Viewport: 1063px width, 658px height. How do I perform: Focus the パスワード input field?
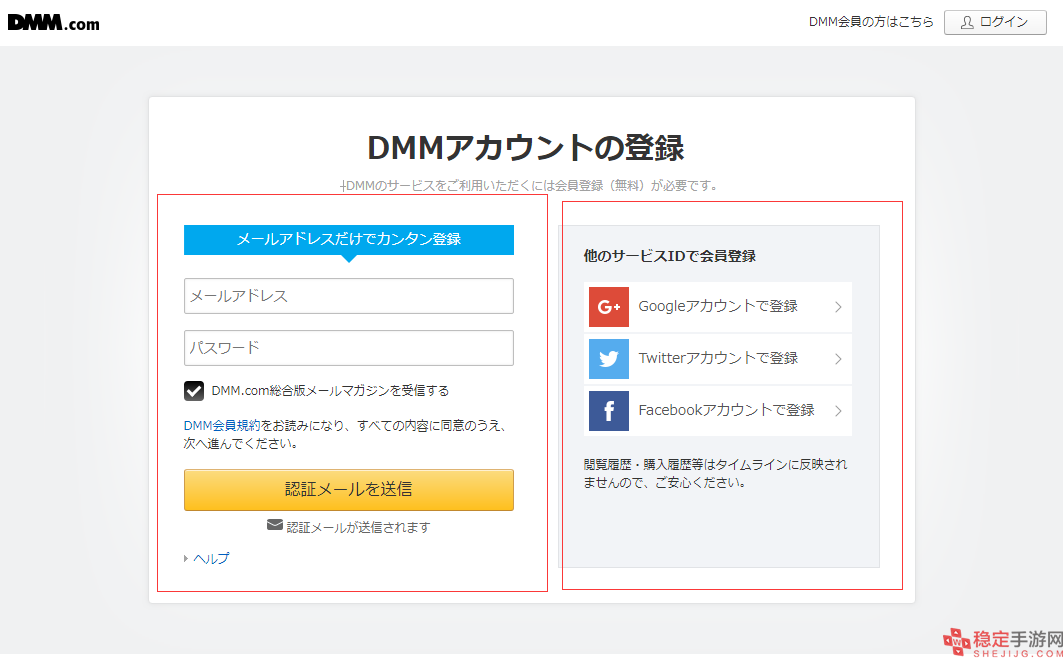[348, 348]
